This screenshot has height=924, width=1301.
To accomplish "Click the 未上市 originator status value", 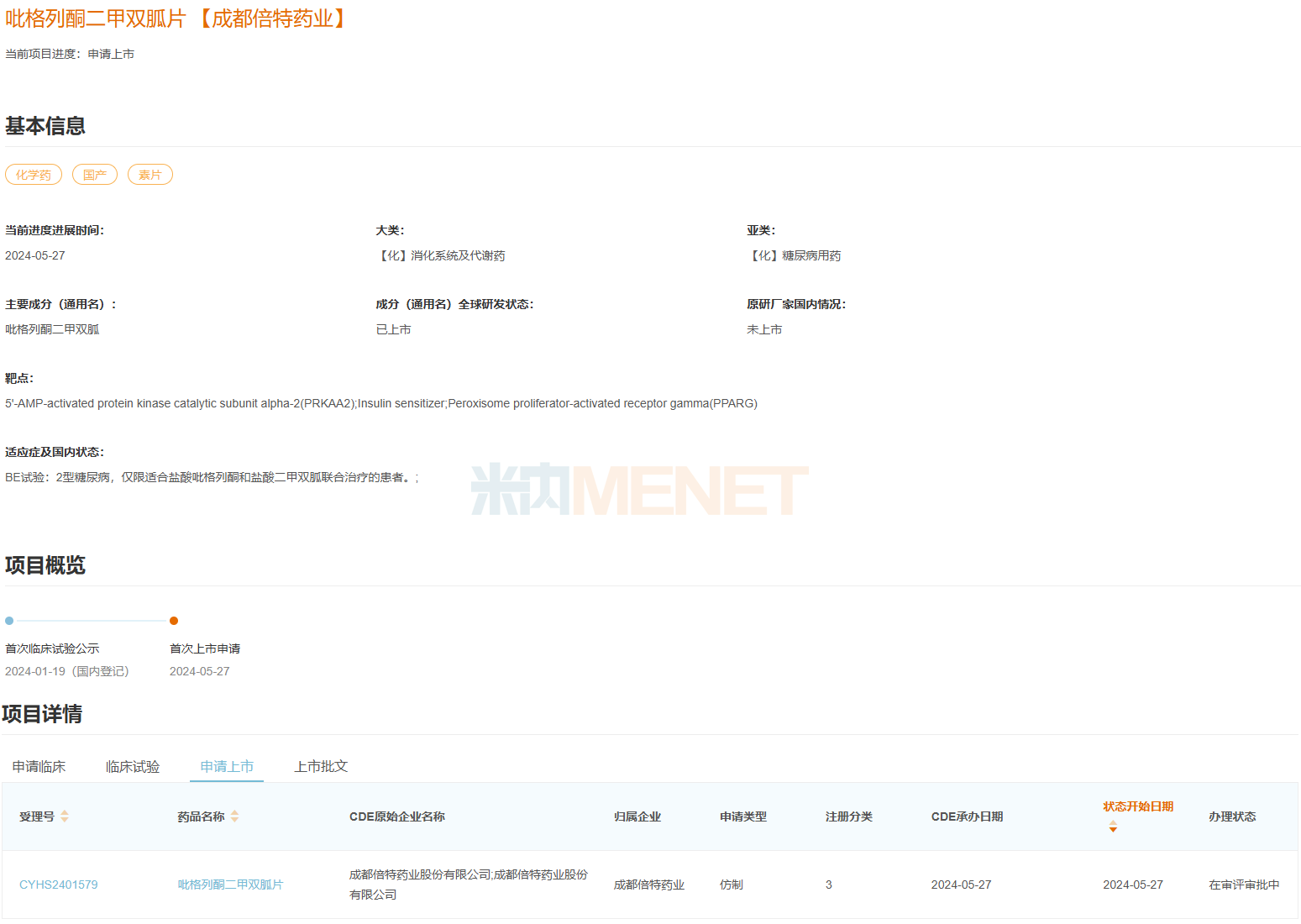I will point(764,329).
